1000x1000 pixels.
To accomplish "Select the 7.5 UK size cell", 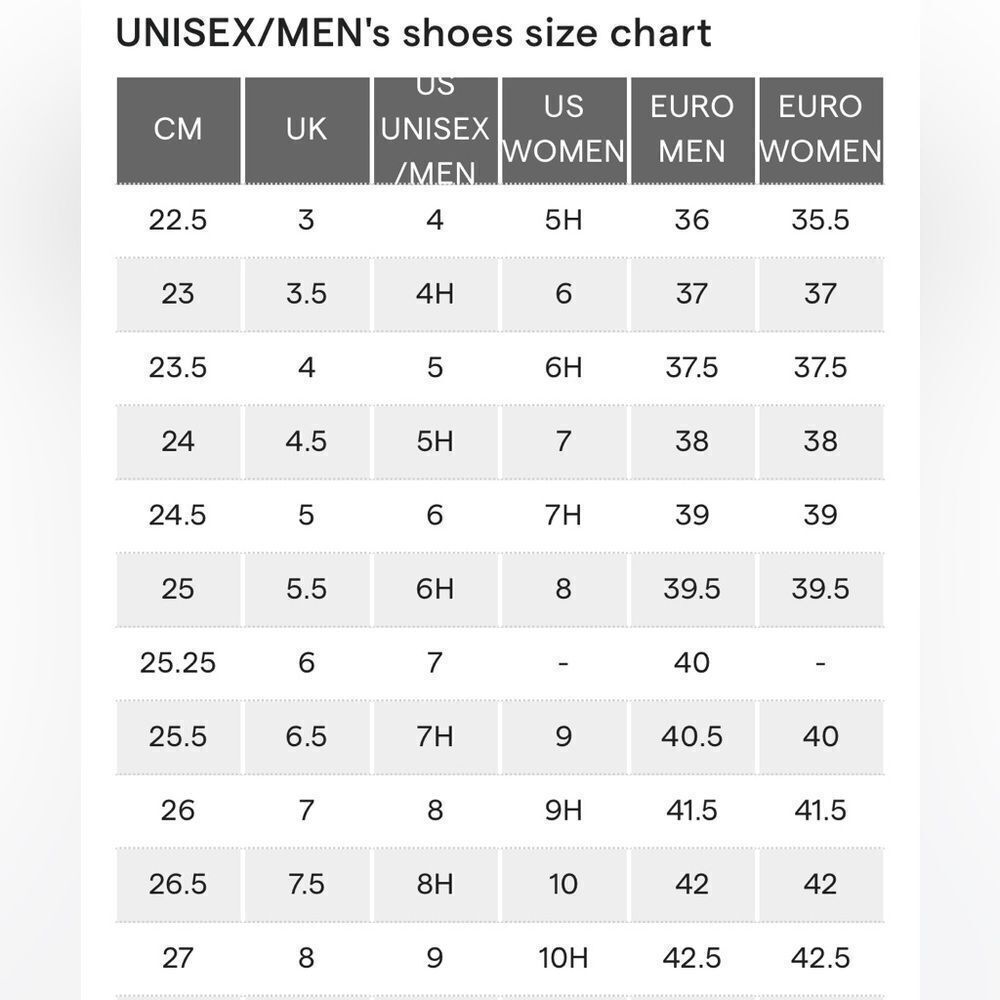I will click(307, 885).
